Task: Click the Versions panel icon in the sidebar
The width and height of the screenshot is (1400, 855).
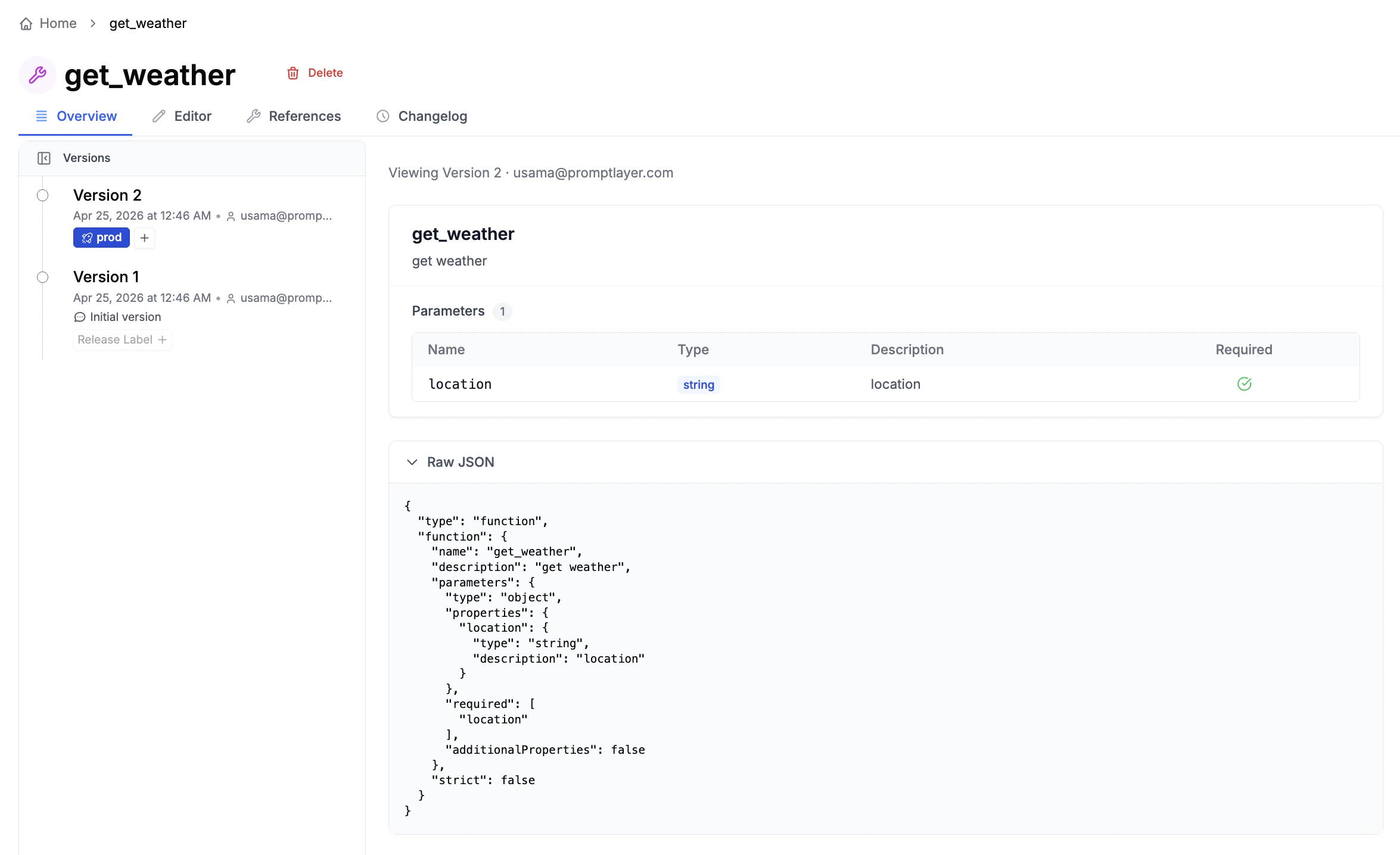Action: 44,158
